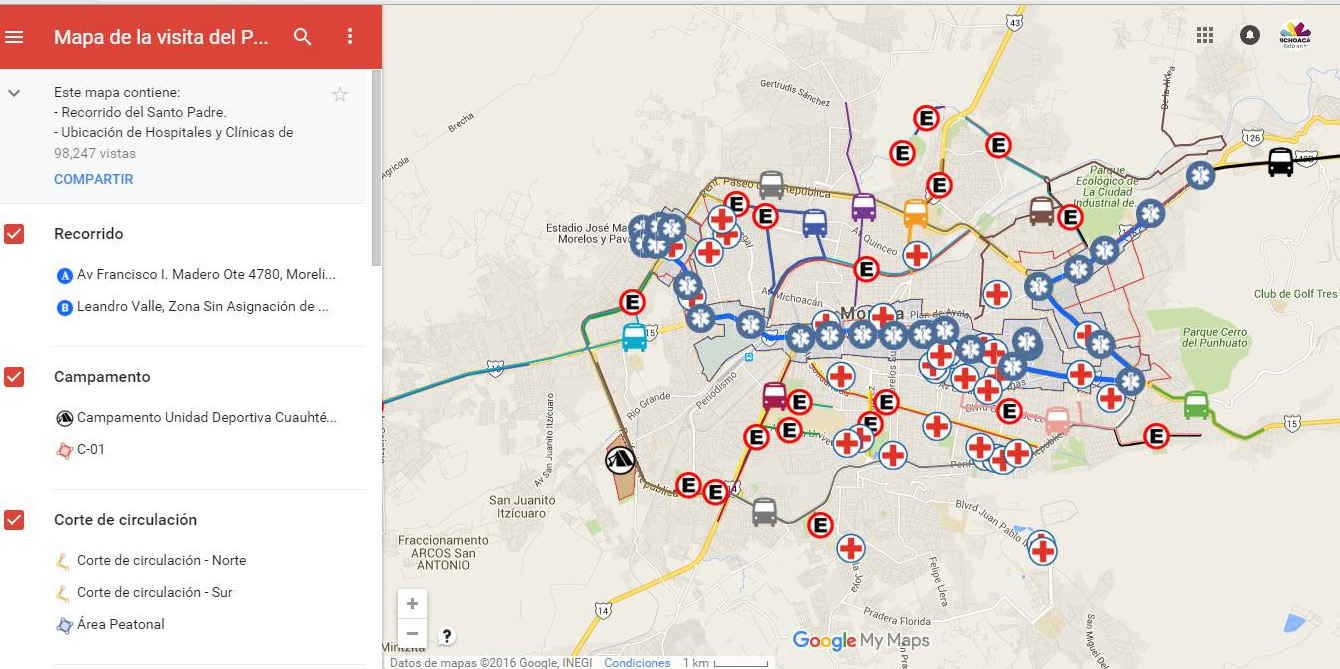The height and width of the screenshot is (669, 1340).
Task: Open keyboard shortcuts help question icon
Action: [447, 636]
